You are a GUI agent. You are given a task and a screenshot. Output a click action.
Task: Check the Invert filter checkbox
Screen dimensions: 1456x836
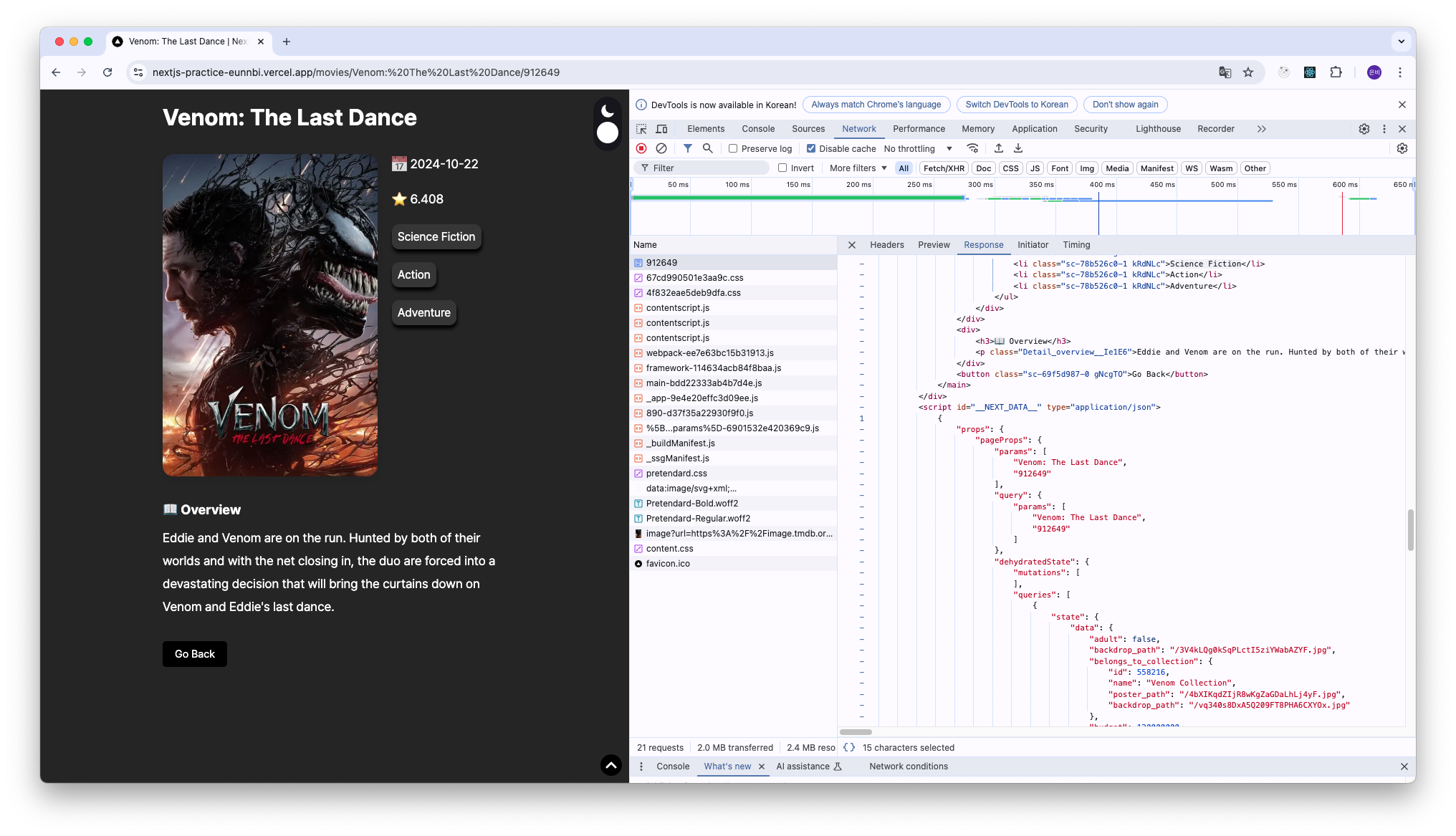click(x=782, y=168)
